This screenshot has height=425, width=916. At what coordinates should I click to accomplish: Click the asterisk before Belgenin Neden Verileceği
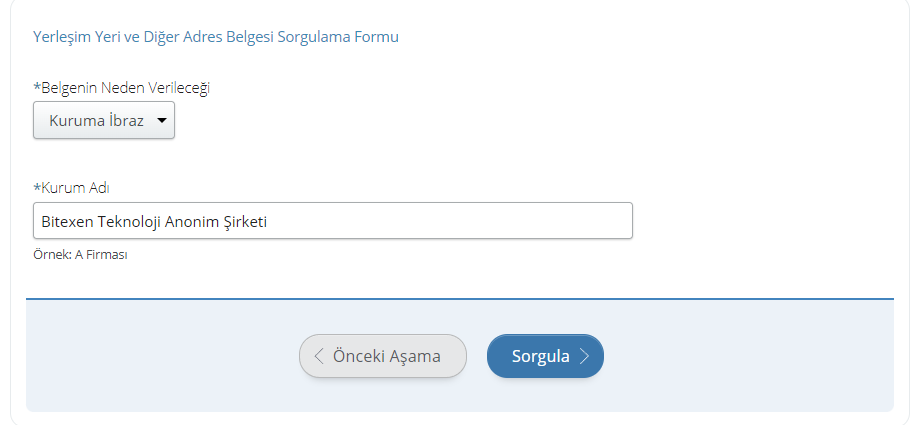tap(37, 87)
